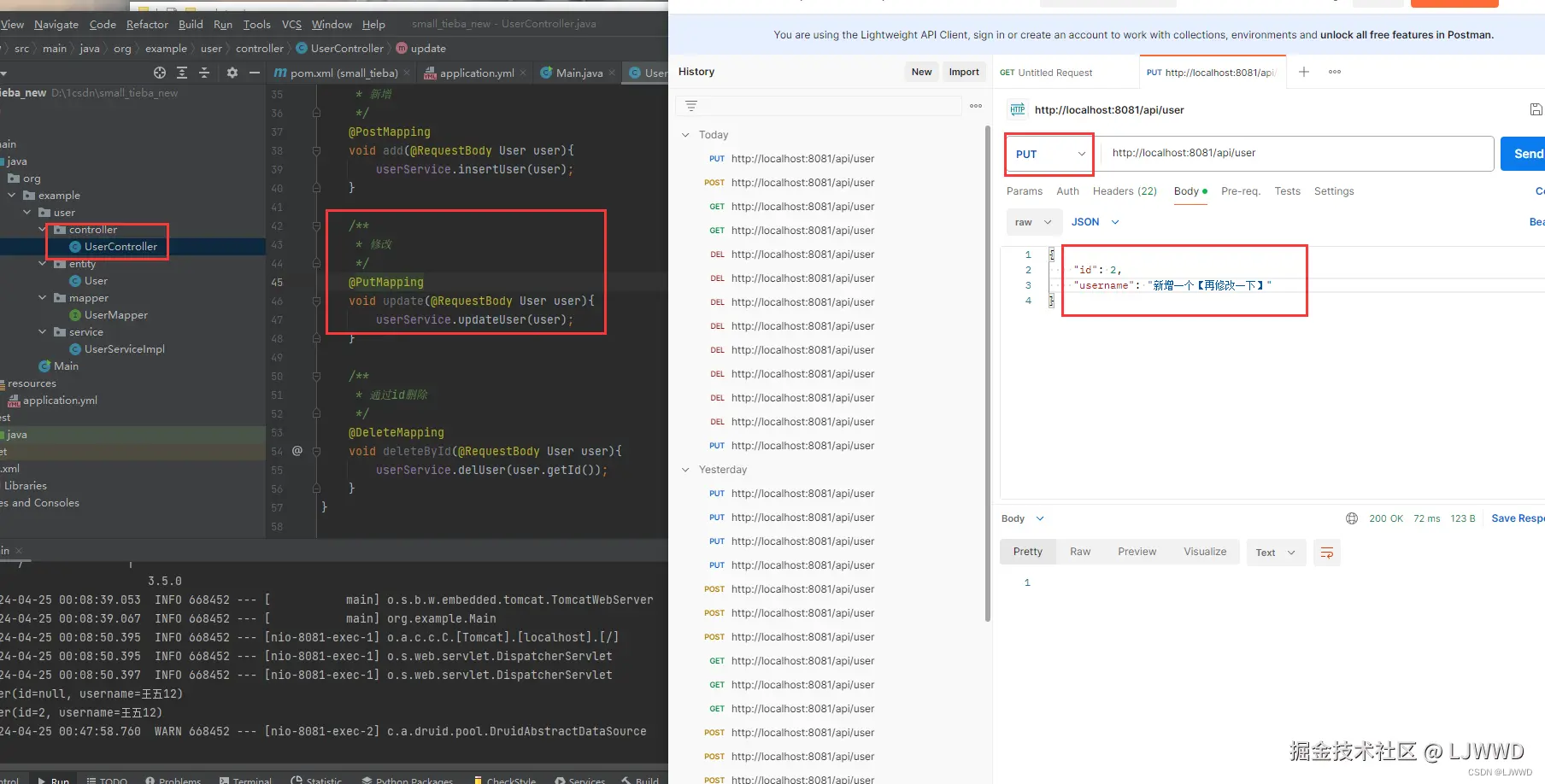1545x784 pixels.
Task: Hide the Project panel with the minus icon
Action: (x=254, y=73)
